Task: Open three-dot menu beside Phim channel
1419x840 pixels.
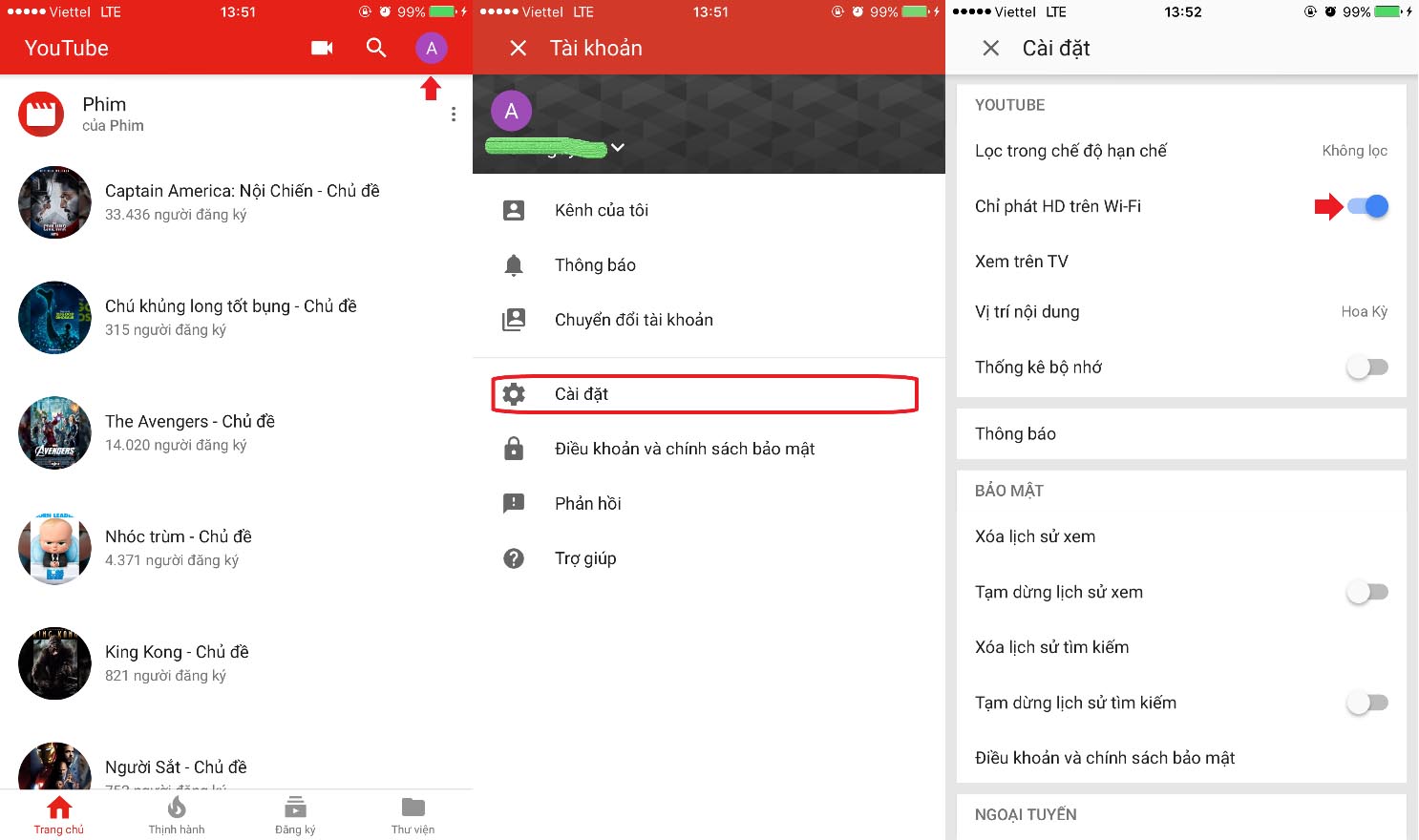Action: (x=453, y=115)
